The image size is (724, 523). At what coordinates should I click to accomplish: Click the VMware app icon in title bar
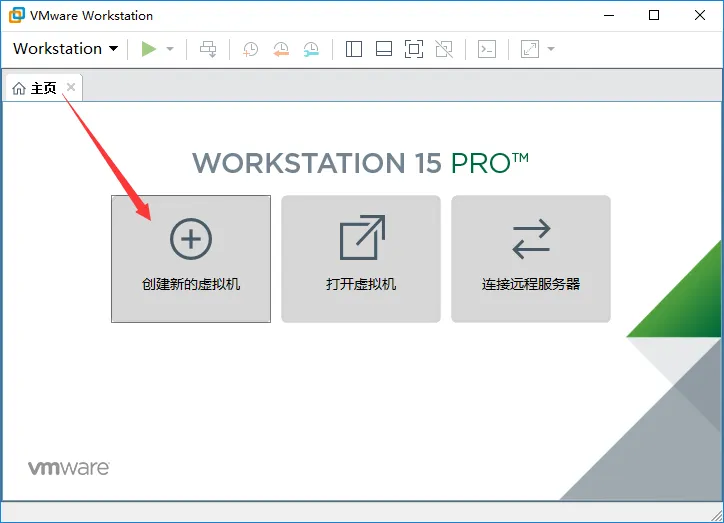[17, 15]
